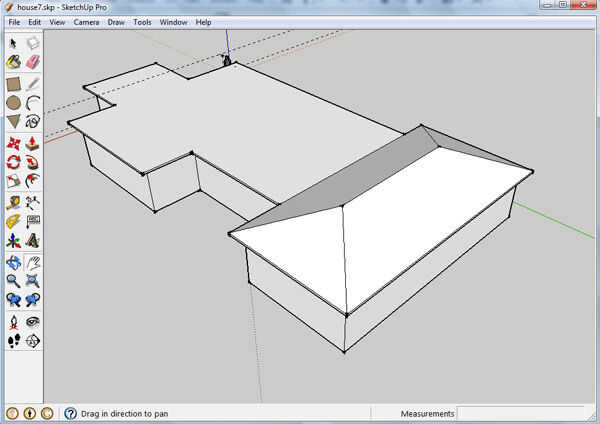Open Instructor via question mark icon

[70, 413]
